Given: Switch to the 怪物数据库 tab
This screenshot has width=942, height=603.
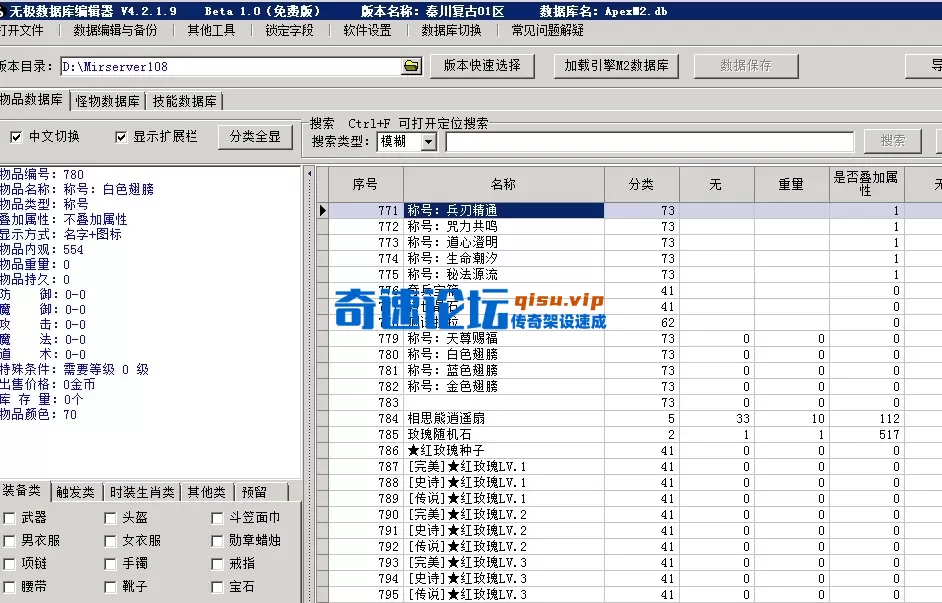Looking at the screenshot, I should [x=108, y=102].
